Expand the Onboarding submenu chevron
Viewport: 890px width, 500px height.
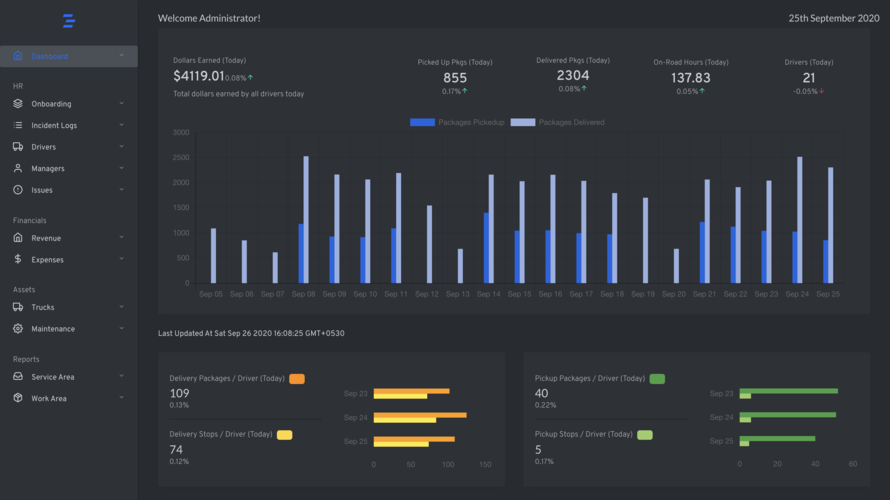[x=121, y=103]
